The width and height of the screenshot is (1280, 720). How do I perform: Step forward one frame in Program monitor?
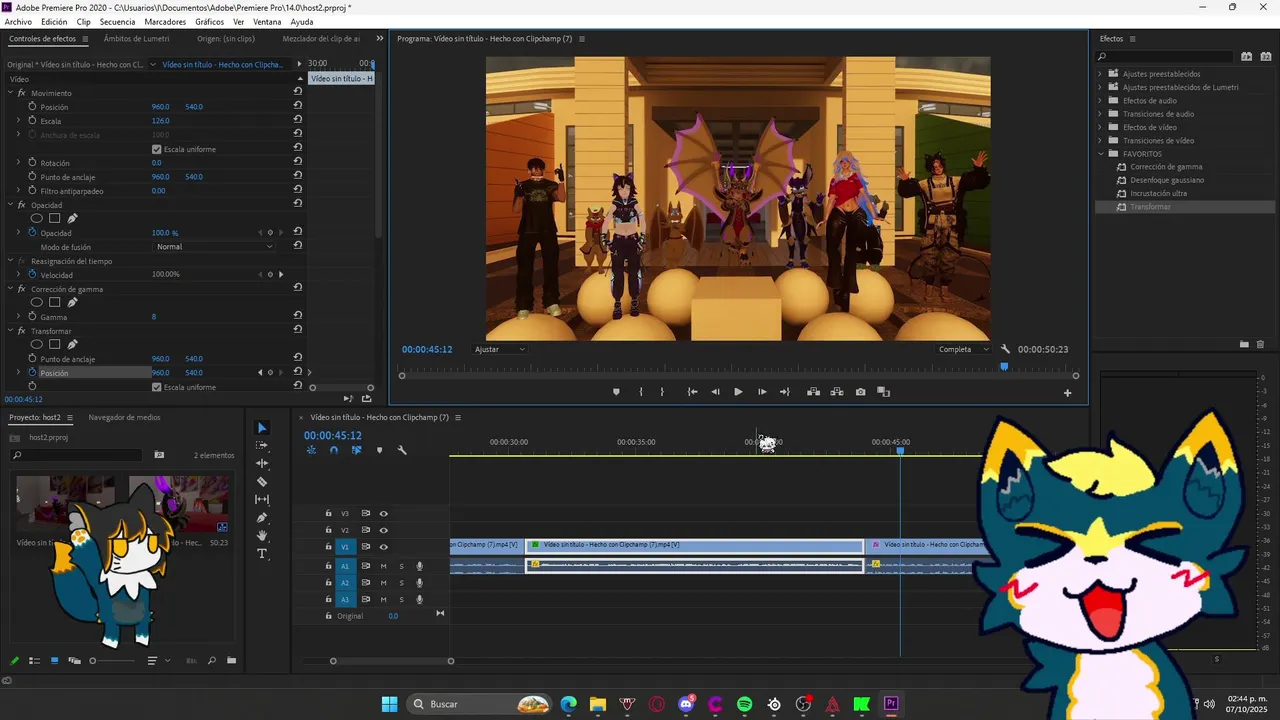pyautogui.click(x=762, y=392)
